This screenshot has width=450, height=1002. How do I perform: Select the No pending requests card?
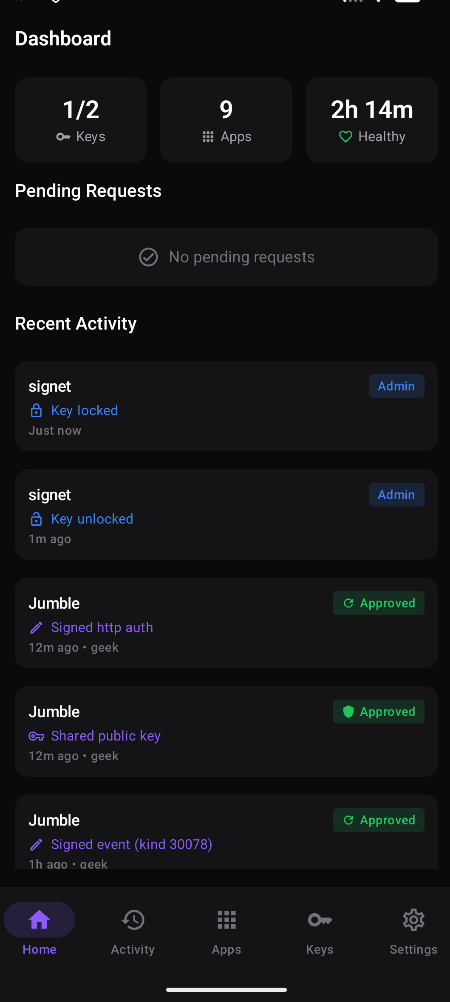tap(226, 257)
